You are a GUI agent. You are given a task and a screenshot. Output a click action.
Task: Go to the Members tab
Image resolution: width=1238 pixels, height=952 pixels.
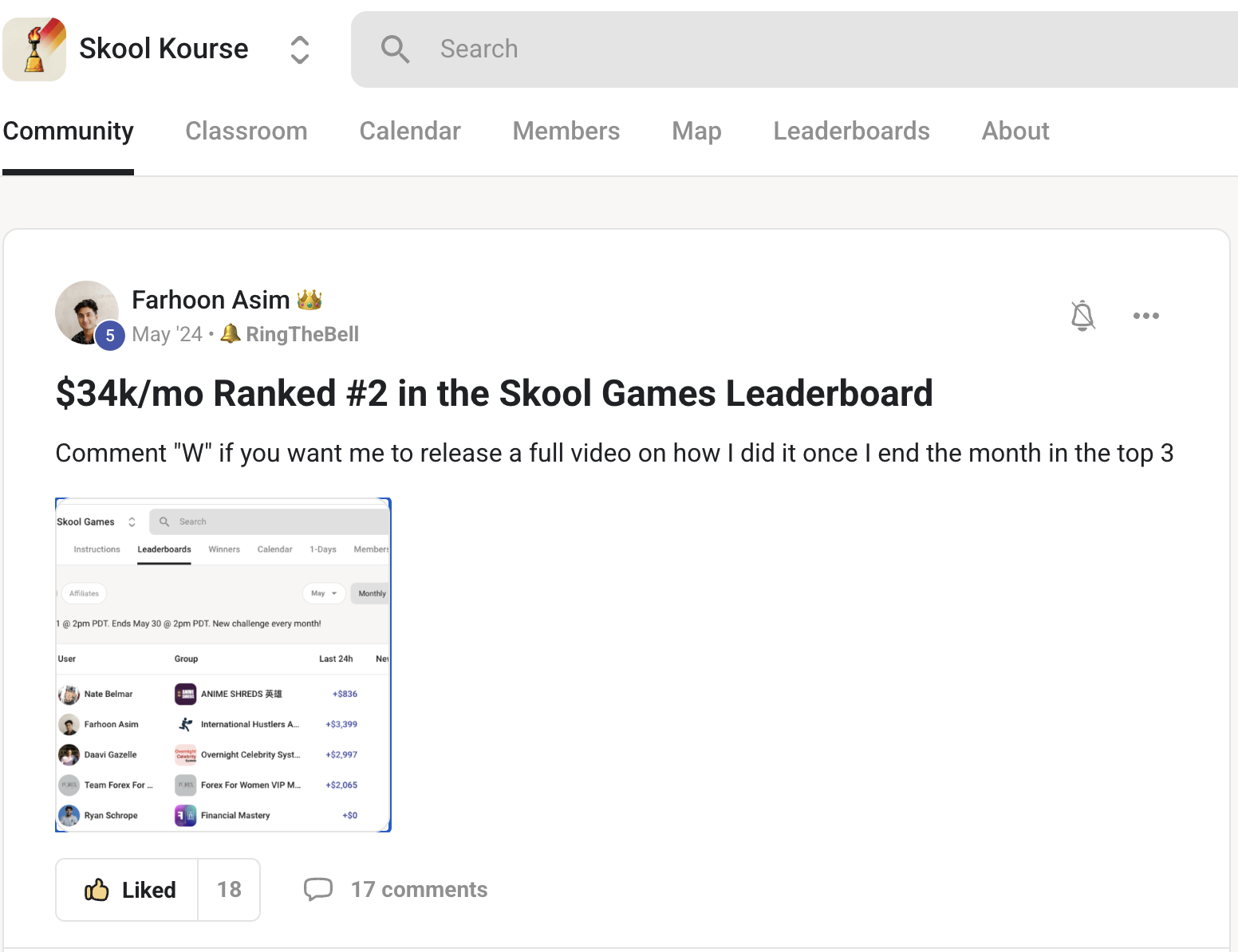(x=566, y=131)
